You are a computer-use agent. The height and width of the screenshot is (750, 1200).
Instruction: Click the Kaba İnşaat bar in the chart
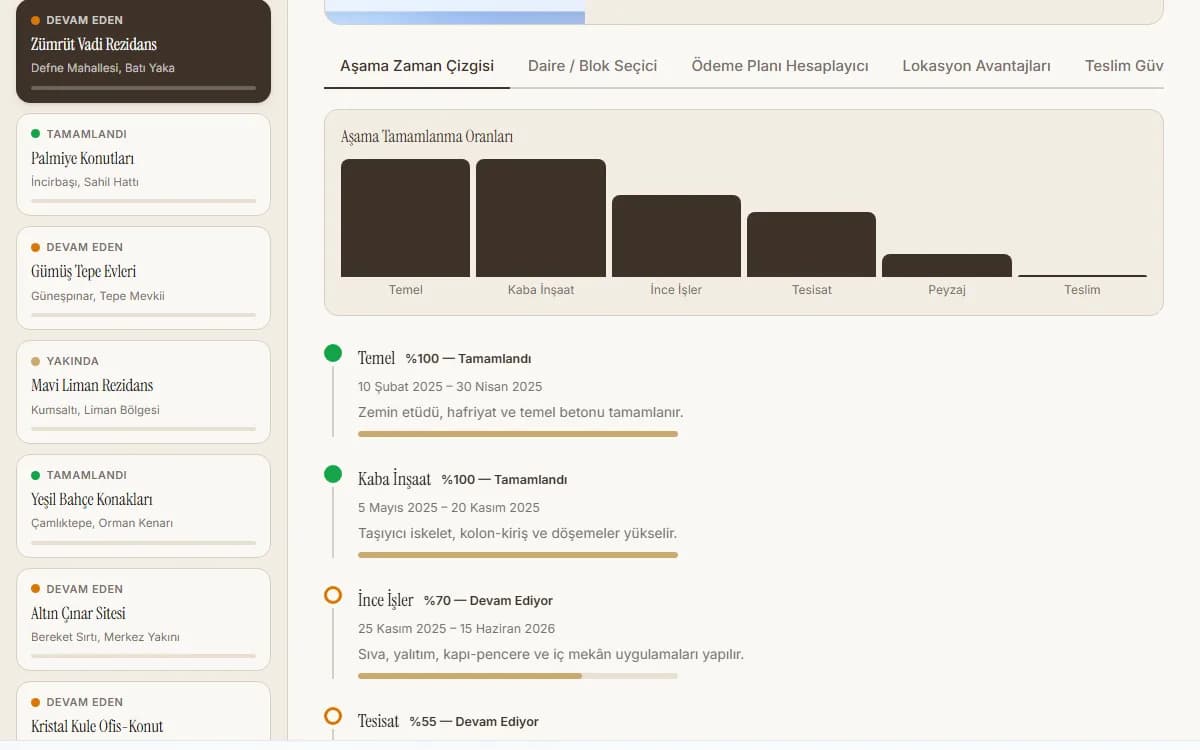coord(541,218)
